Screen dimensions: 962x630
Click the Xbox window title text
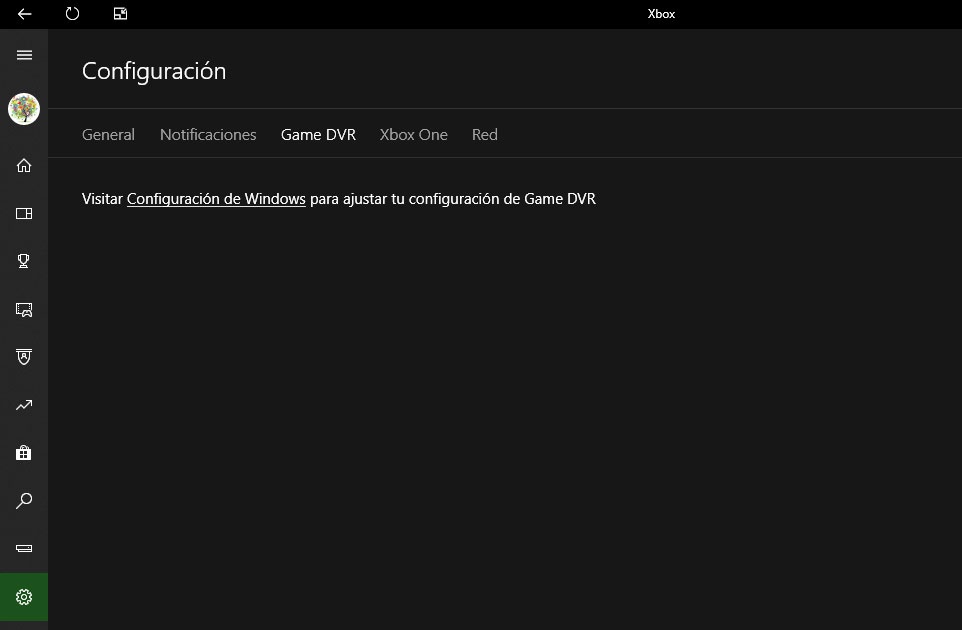coord(661,13)
